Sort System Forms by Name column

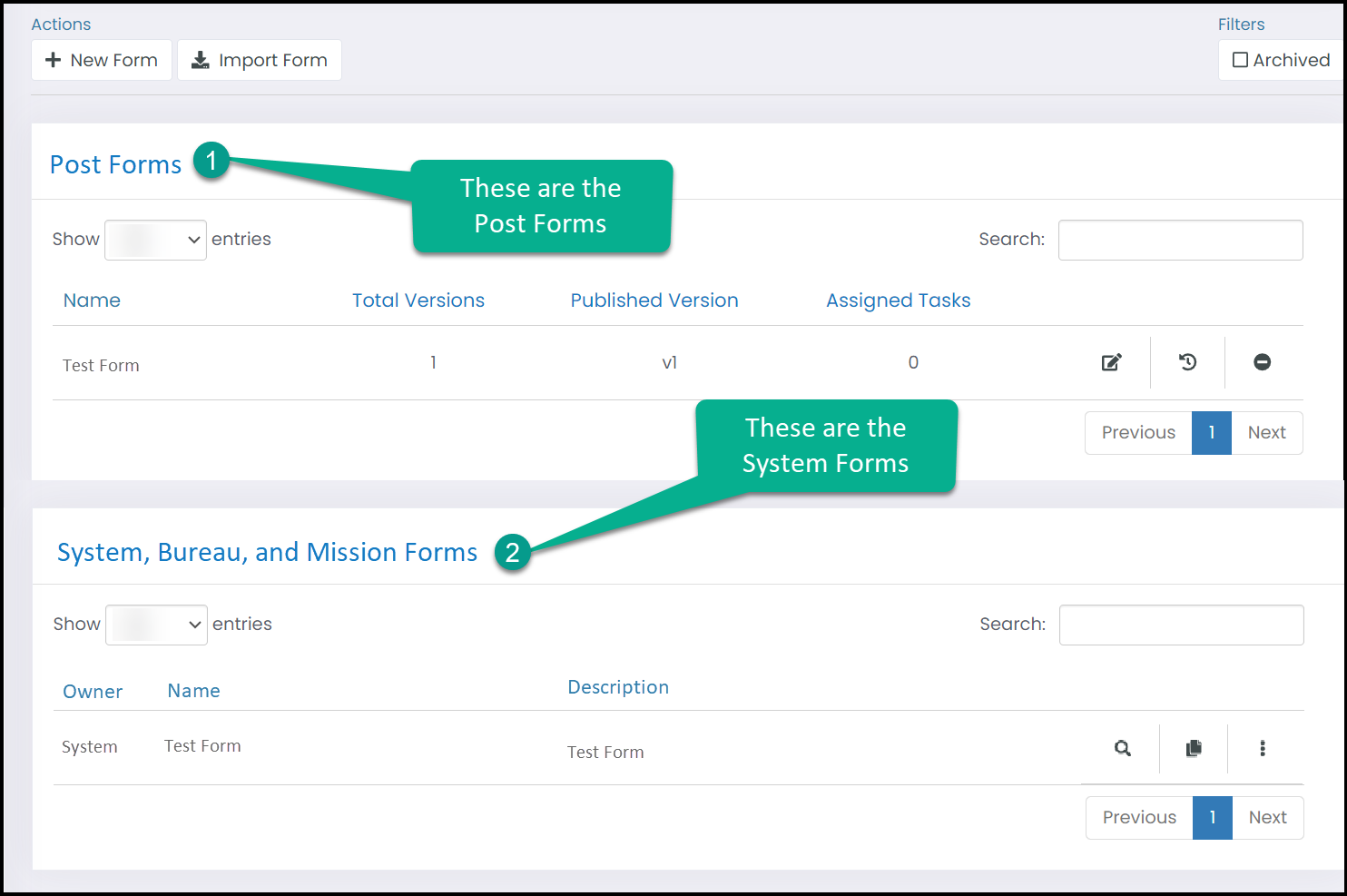click(194, 691)
